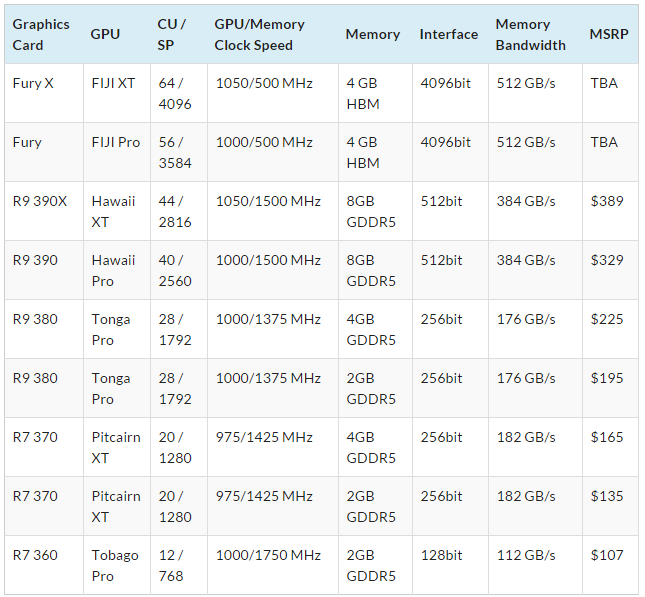Select the R9 390X card cell
Image resolution: width=645 pixels, height=597 pixels.
point(44,211)
